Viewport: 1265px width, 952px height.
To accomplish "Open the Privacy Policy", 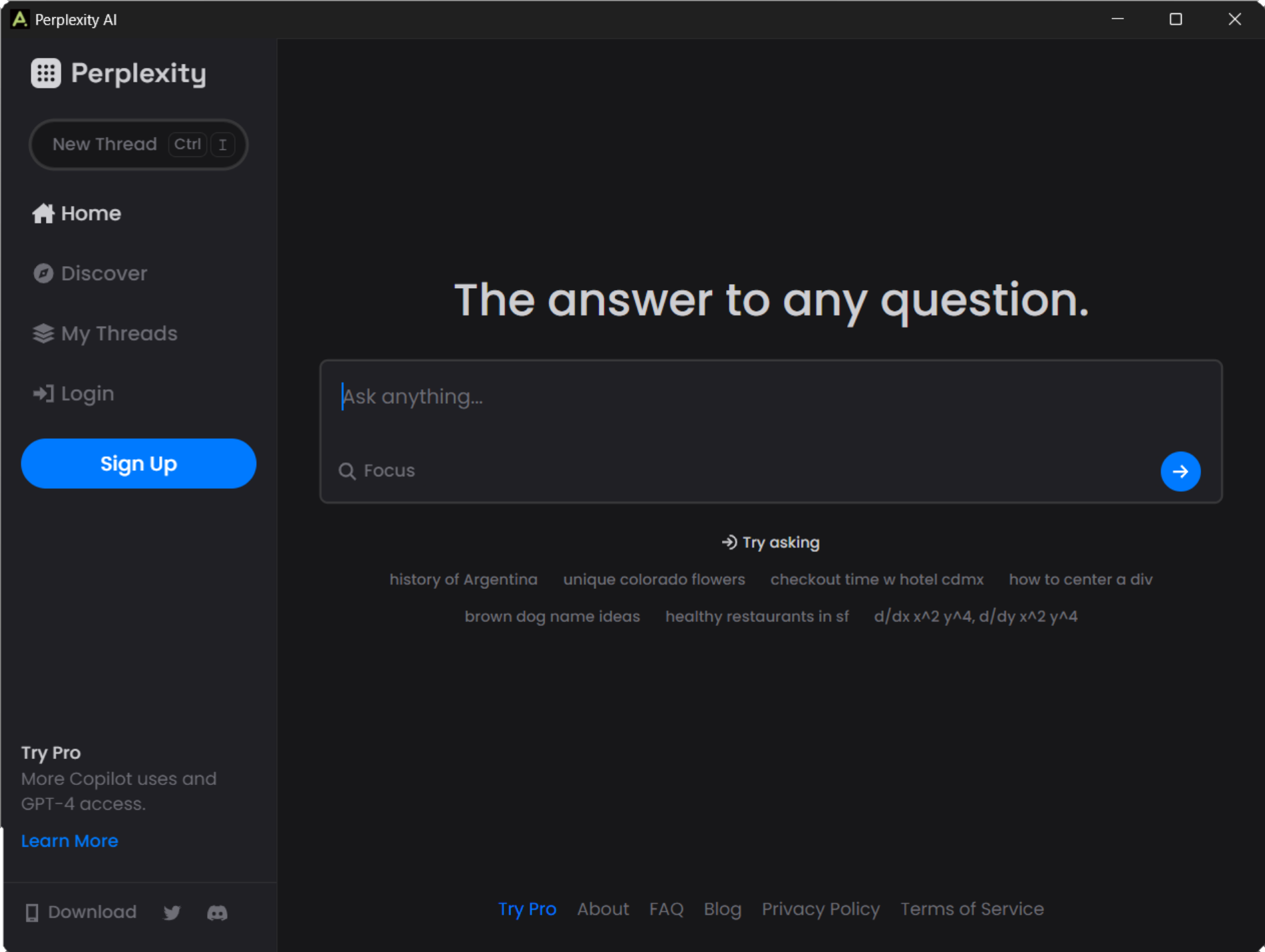I will pyautogui.click(x=820, y=909).
